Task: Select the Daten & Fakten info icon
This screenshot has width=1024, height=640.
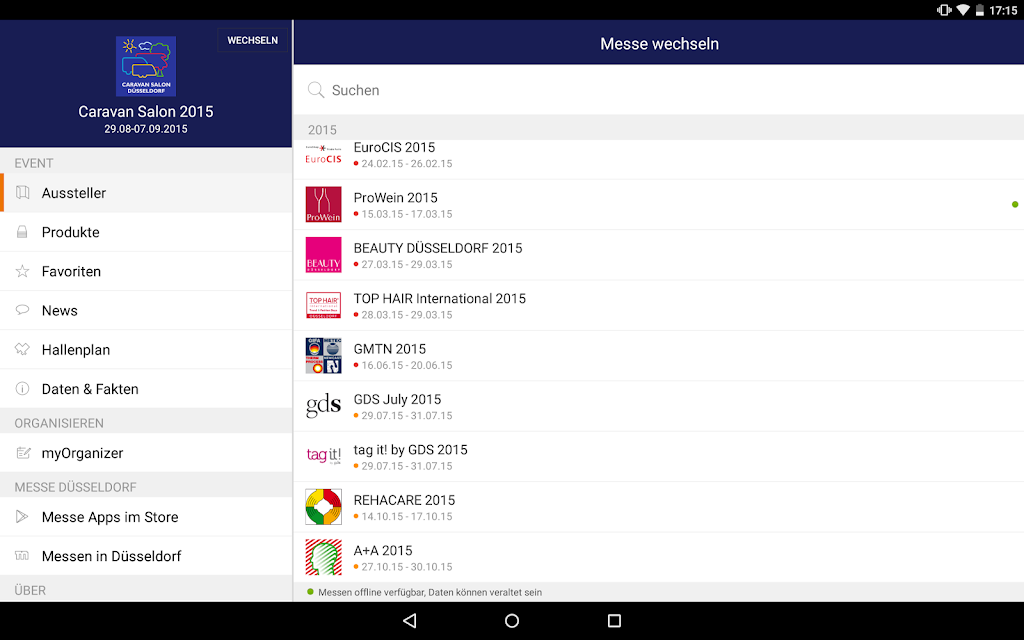Action: coord(22,389)
